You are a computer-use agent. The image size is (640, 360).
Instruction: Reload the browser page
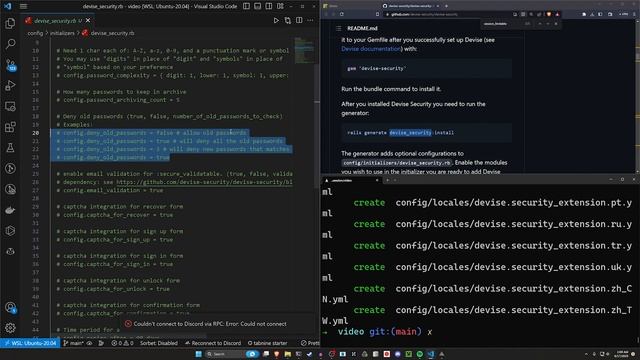click(342, 14)
